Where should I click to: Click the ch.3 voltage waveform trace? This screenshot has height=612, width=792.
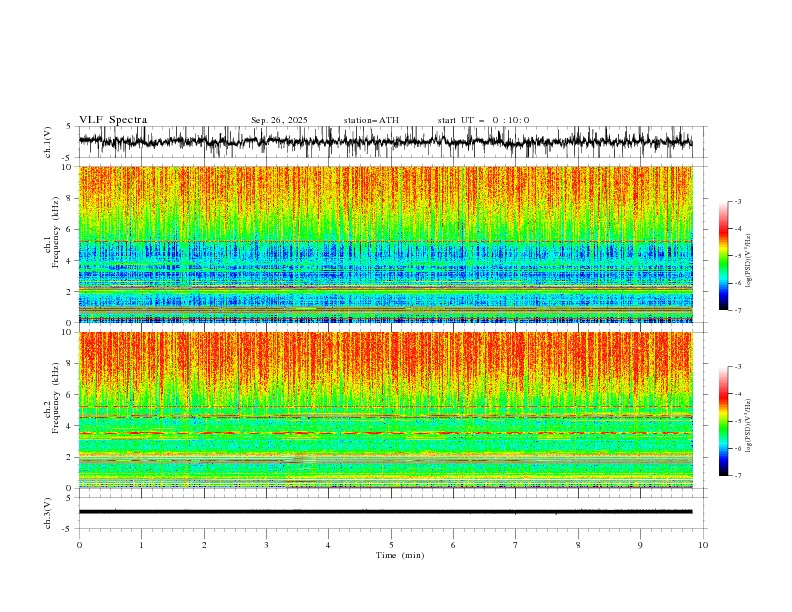(385, 512)
